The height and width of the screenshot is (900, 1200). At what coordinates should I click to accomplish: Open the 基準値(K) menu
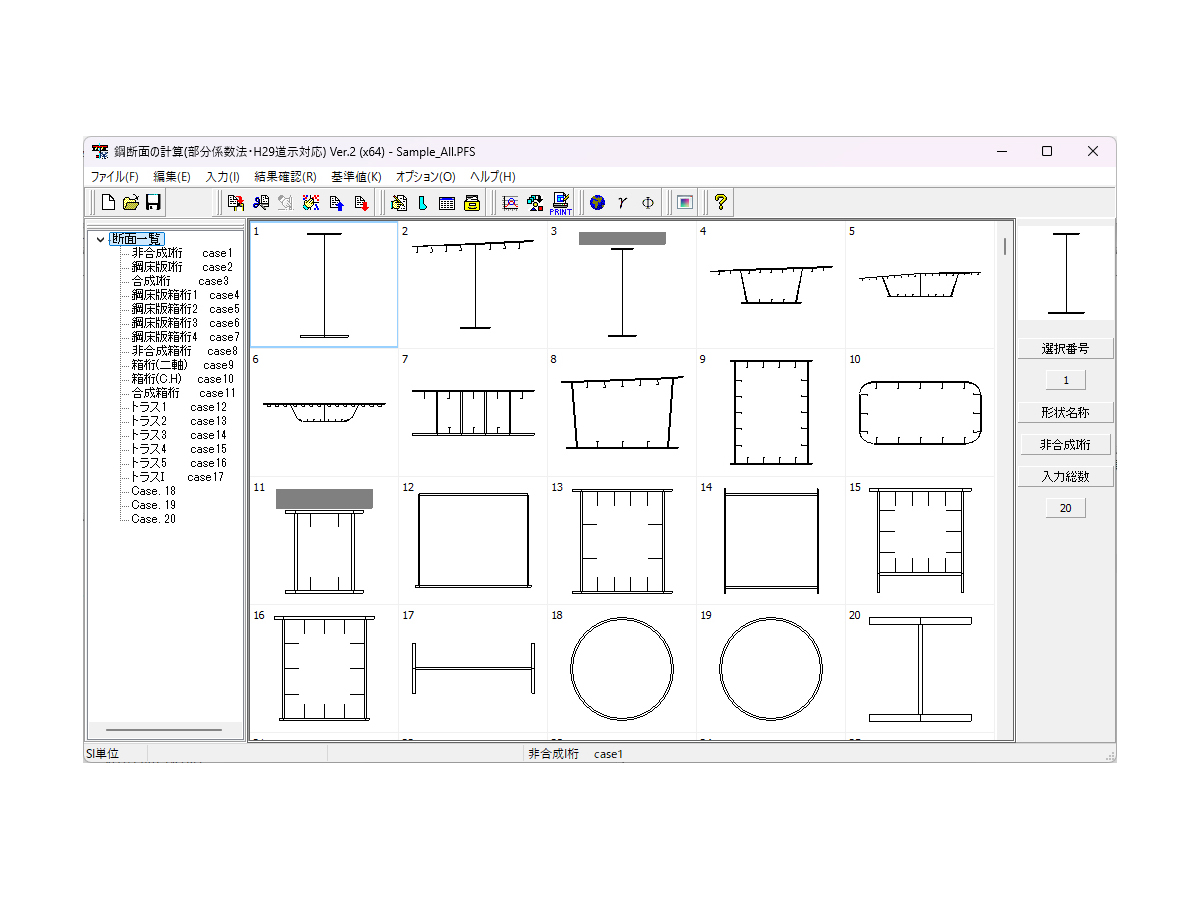(356, 177)
